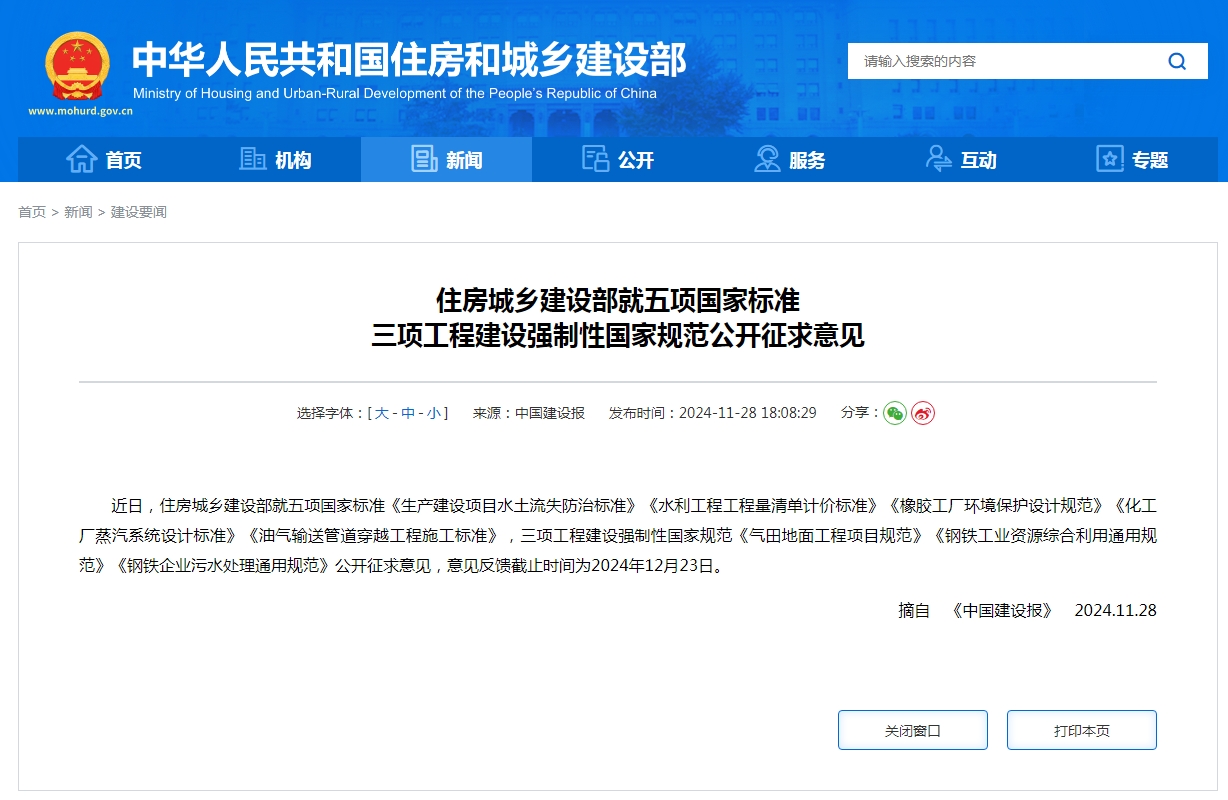Open the 首页 breadcrumb link
Image resolution: width=1228 pixels, height=800 pixels.
pyautogui.click(x=31, y=211)
